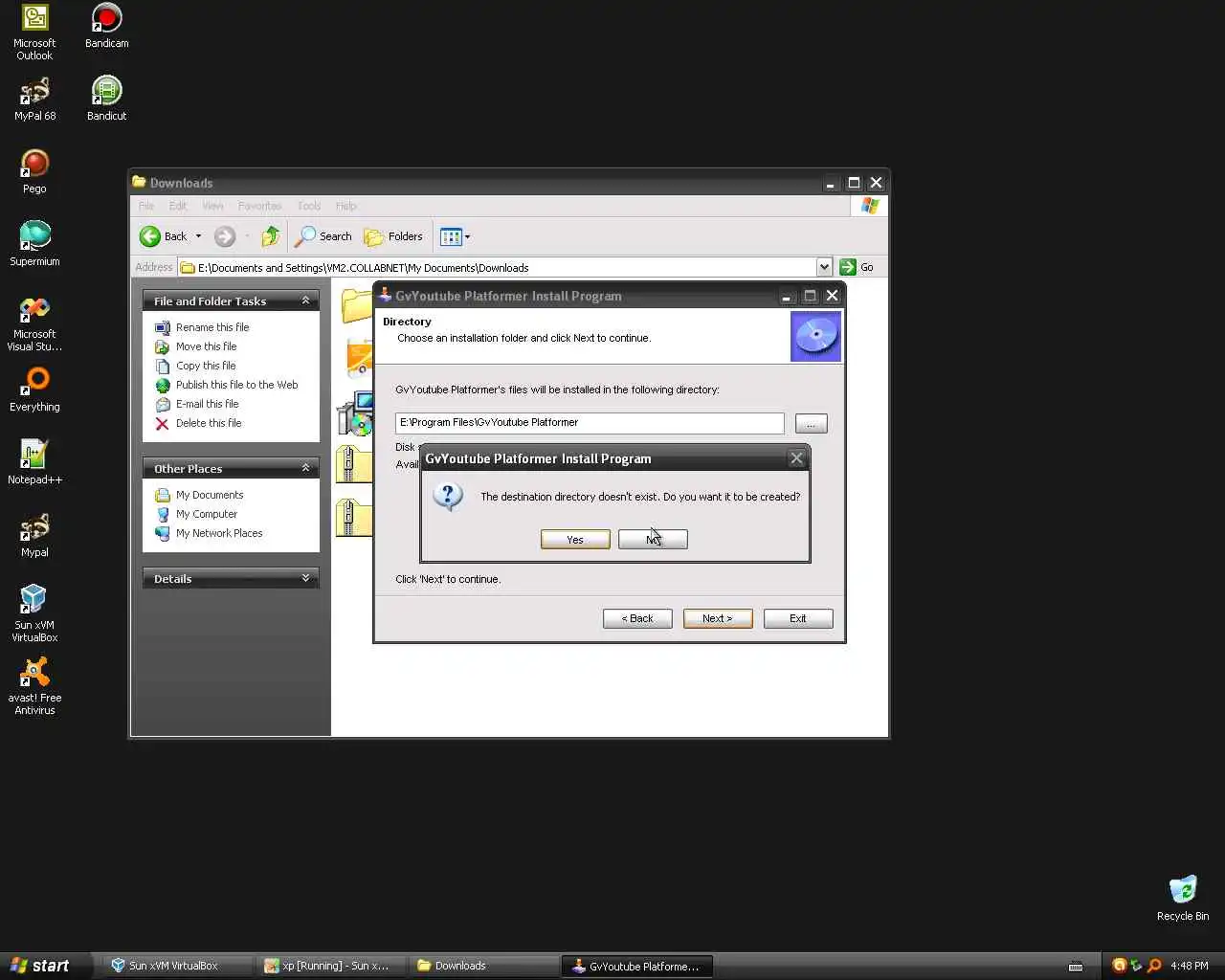Click Move this file link
The width and height of the screenshot is (1225, 980).
tap(206, 346)
